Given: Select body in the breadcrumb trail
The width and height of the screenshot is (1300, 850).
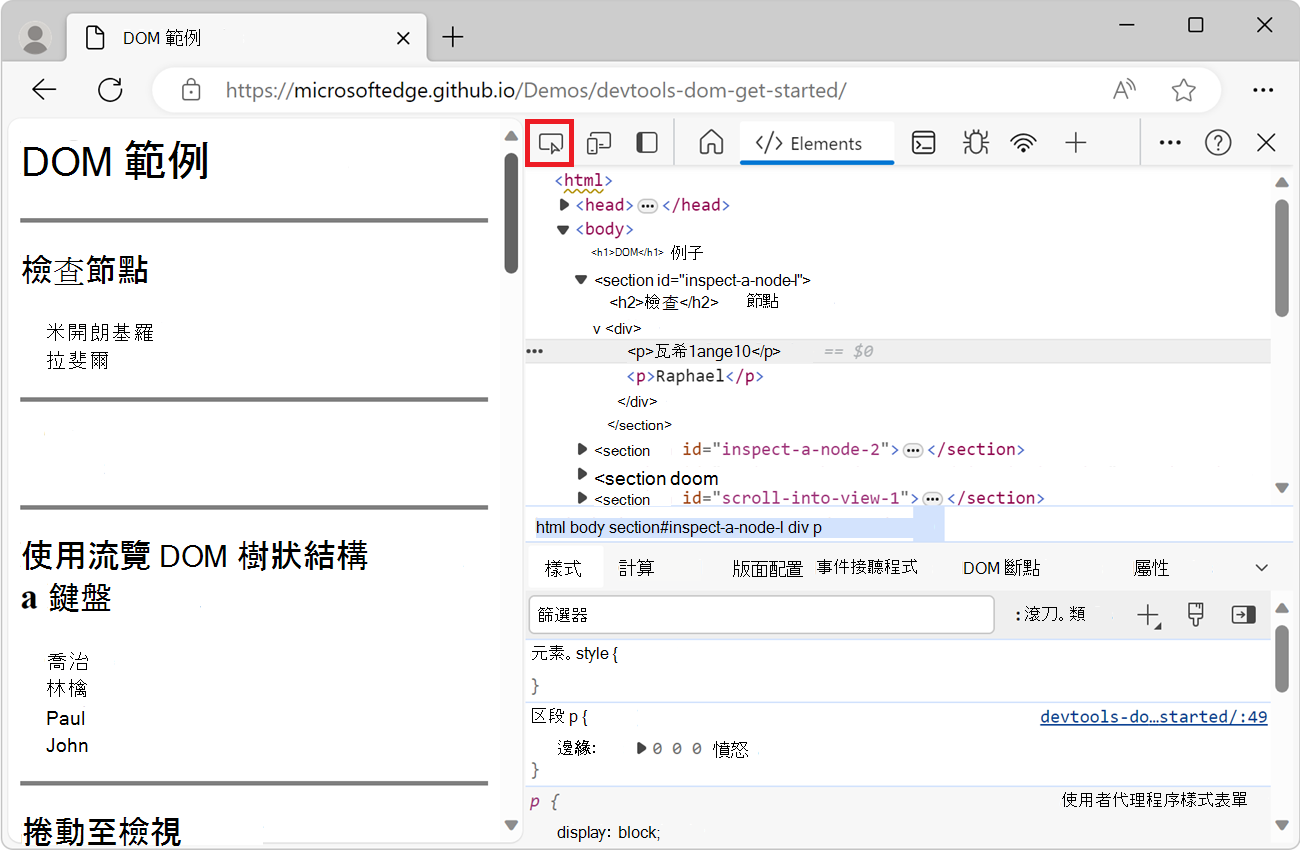Looking at the screenshot, I should click(x=587, y=527).
